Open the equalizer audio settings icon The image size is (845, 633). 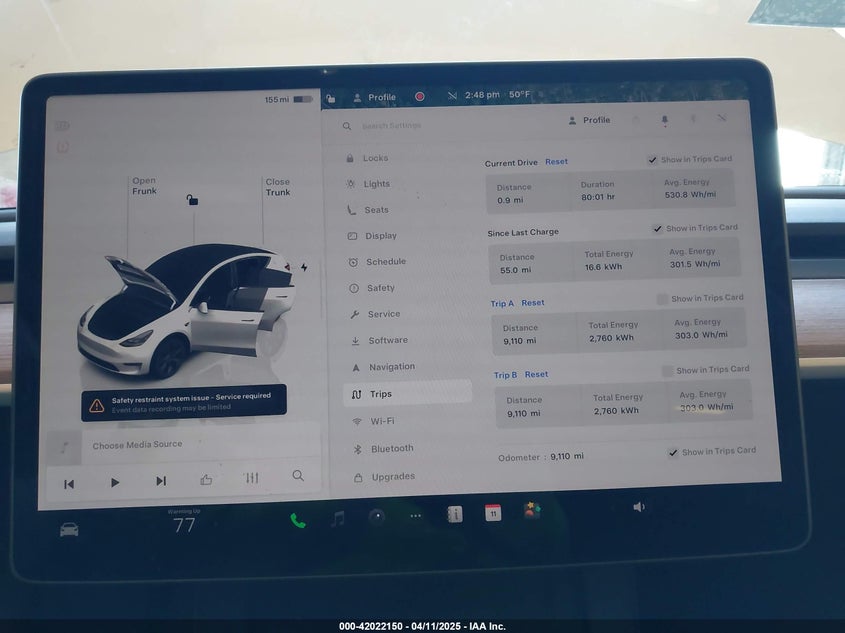pyautogui.click(x=251, y=478)
